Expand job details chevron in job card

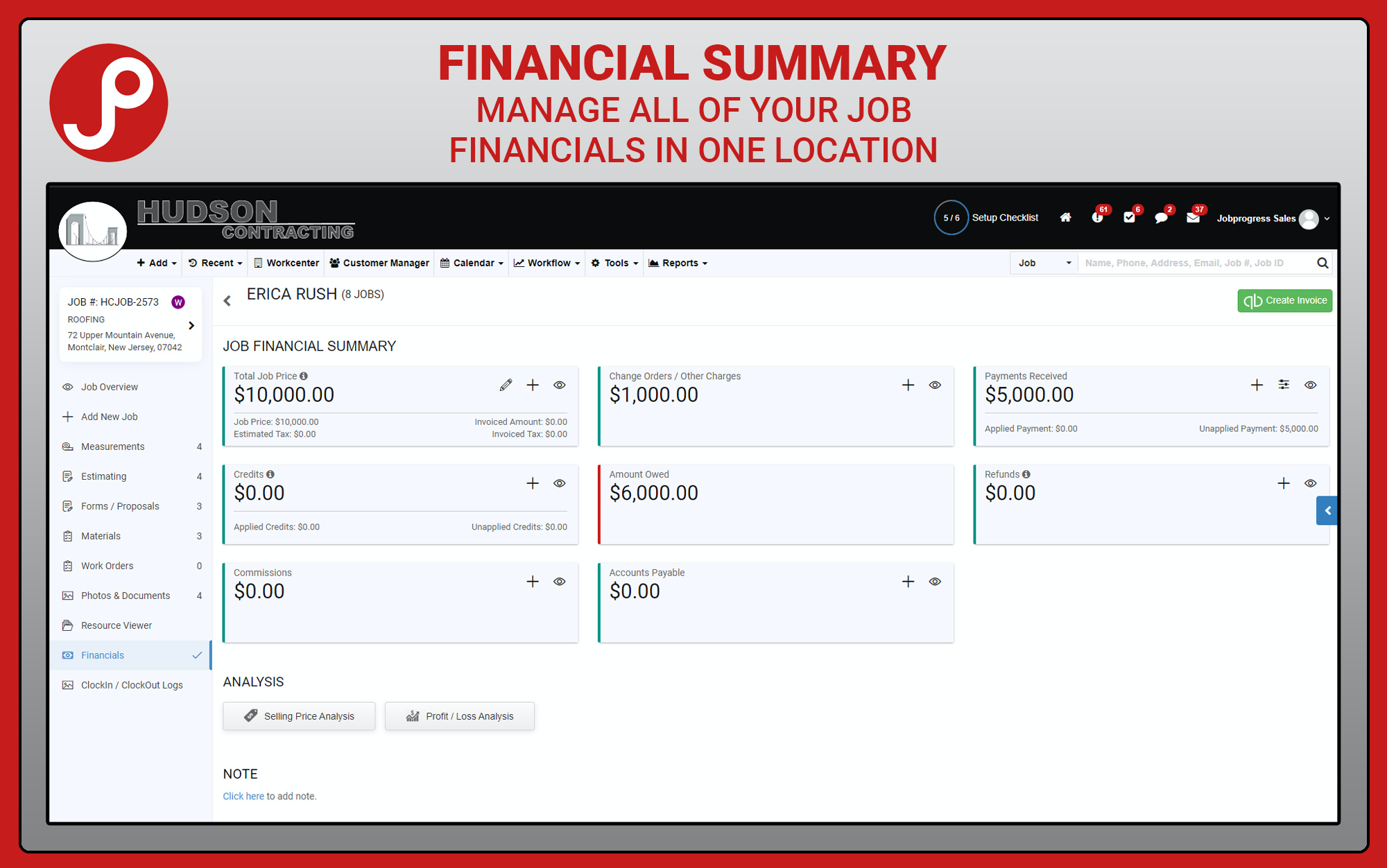pyautogui.click(x=191, y=325)
